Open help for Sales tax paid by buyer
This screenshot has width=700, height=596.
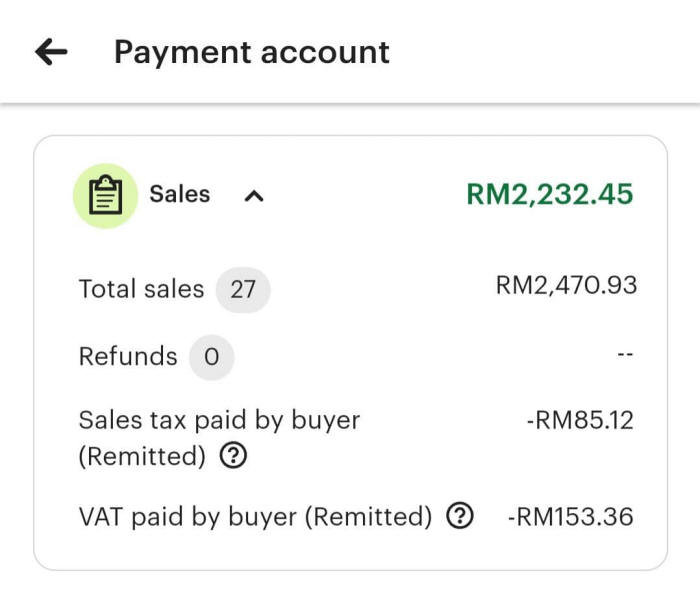[x=232, y=457]
